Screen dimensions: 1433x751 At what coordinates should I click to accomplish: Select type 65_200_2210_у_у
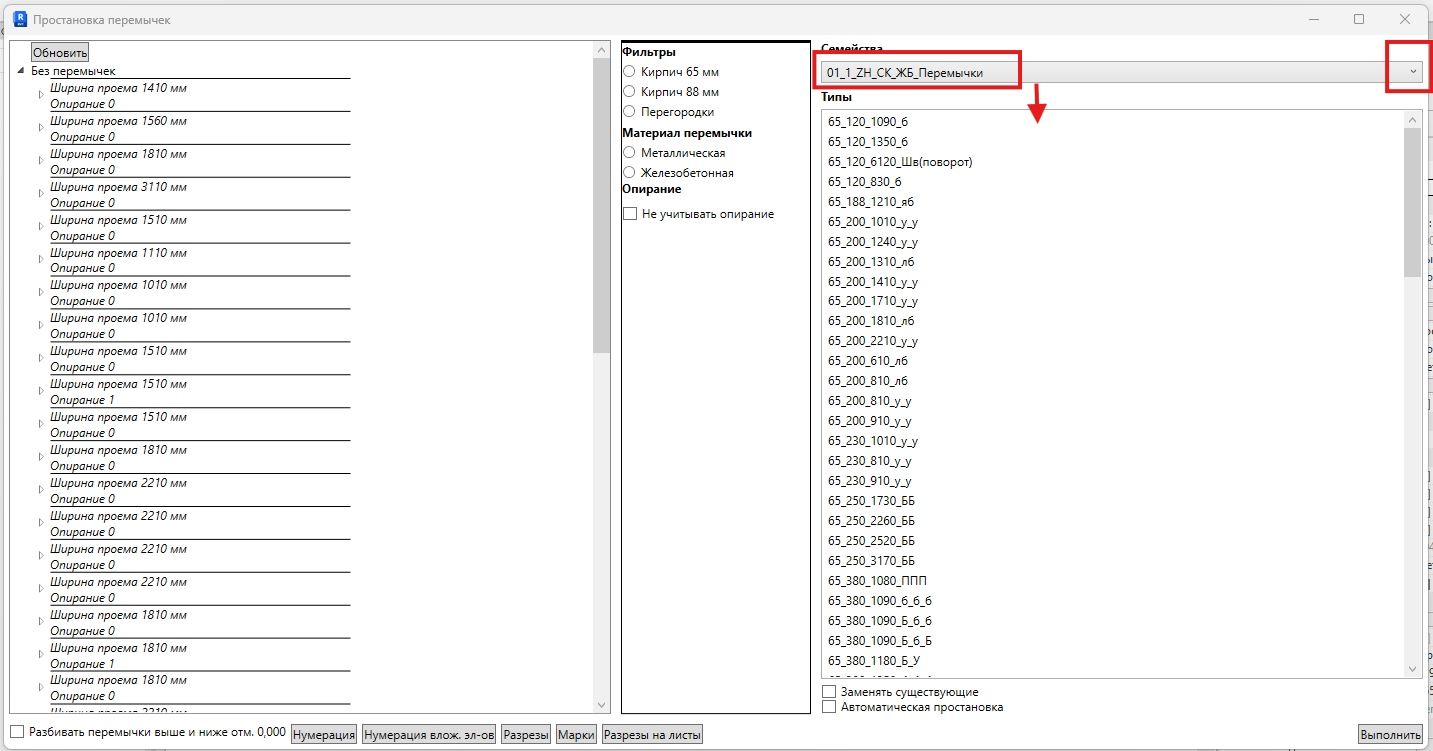(x=873, y=341)
